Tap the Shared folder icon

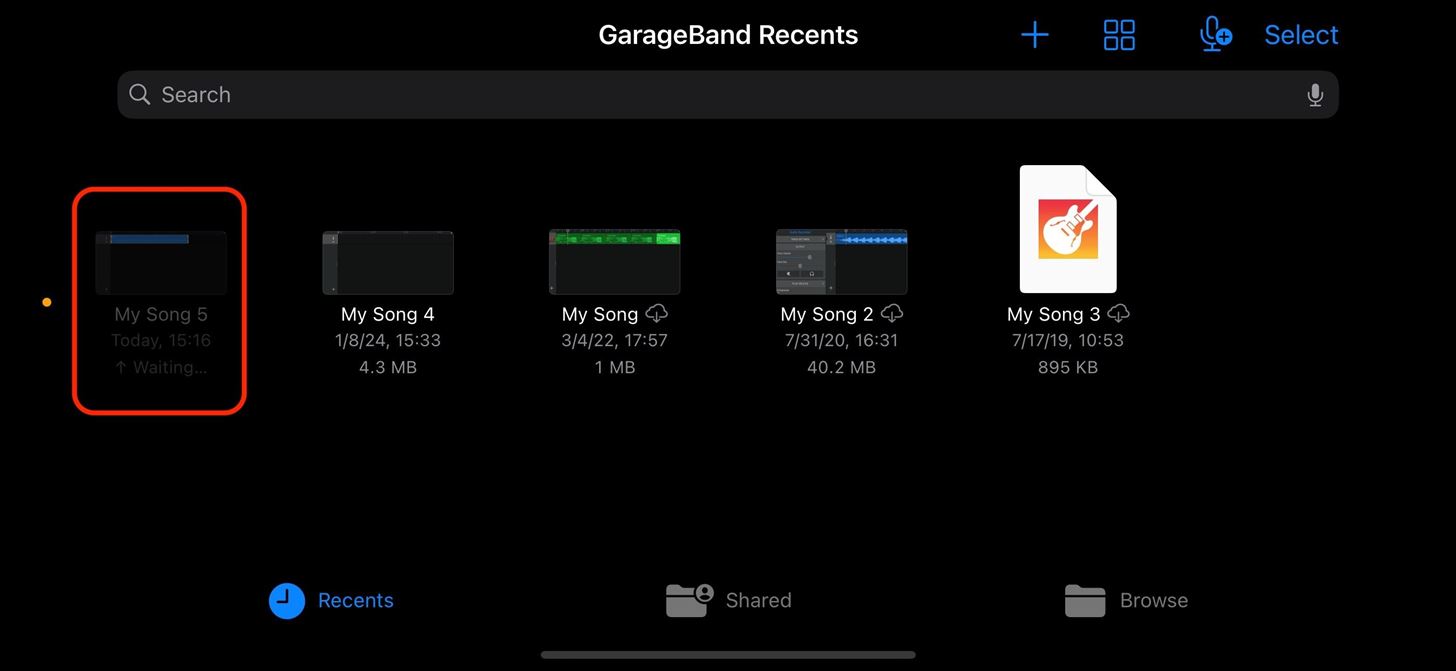click(x=690, y=600)
